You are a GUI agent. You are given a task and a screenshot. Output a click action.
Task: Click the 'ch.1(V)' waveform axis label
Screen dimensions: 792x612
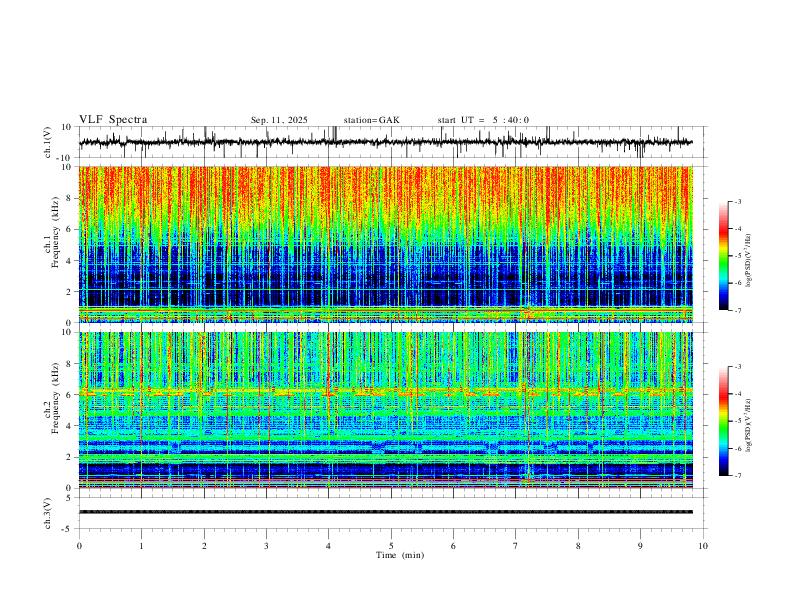tap(48, 142)
